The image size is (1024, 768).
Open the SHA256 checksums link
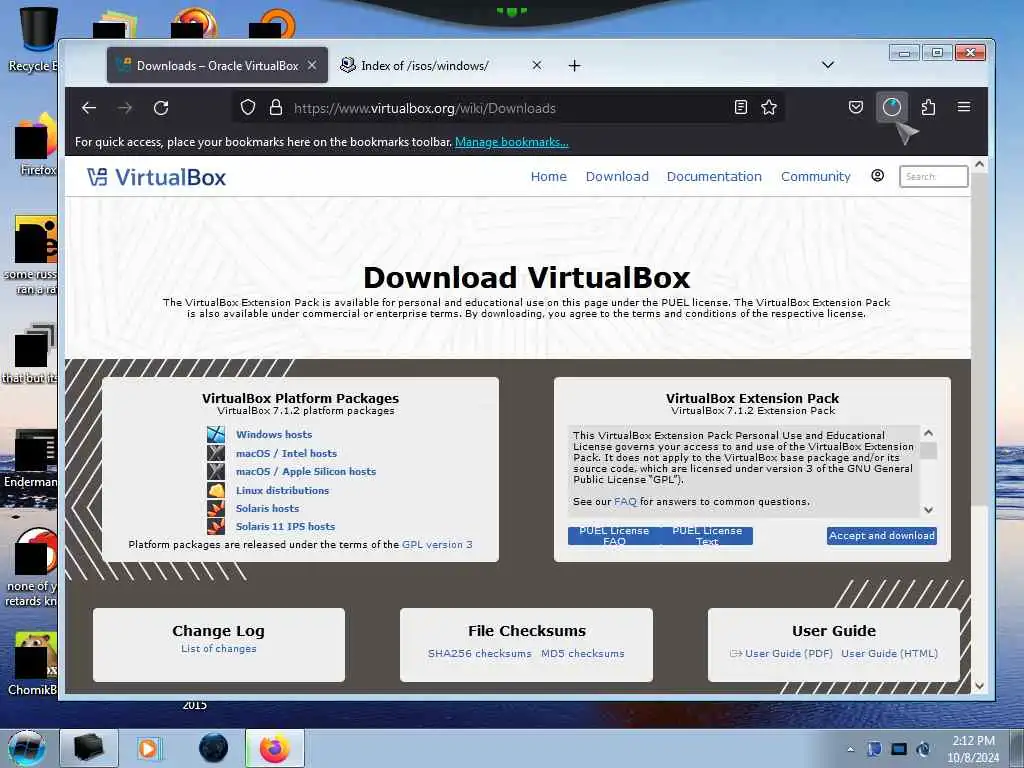point(479,654)
